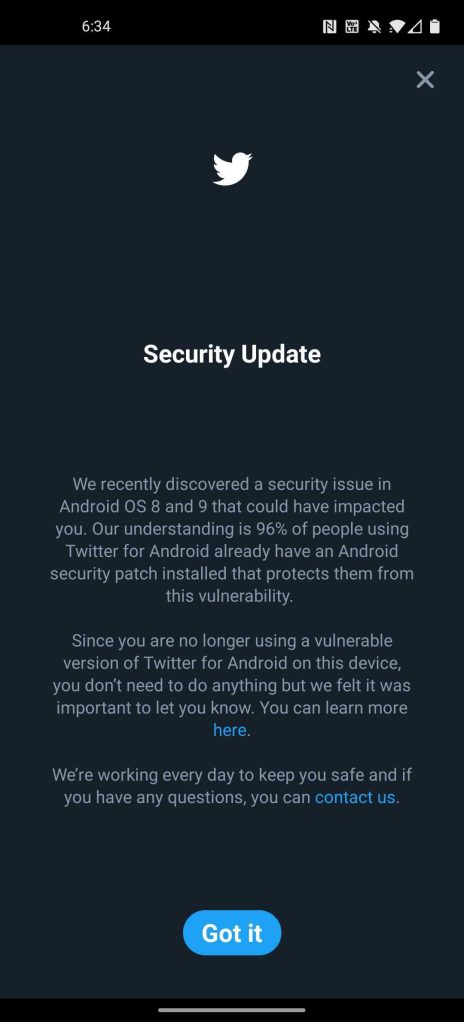Tap the 'important to let you know' line
Viewport: 464px width, 1022px height.
(232, 708)
